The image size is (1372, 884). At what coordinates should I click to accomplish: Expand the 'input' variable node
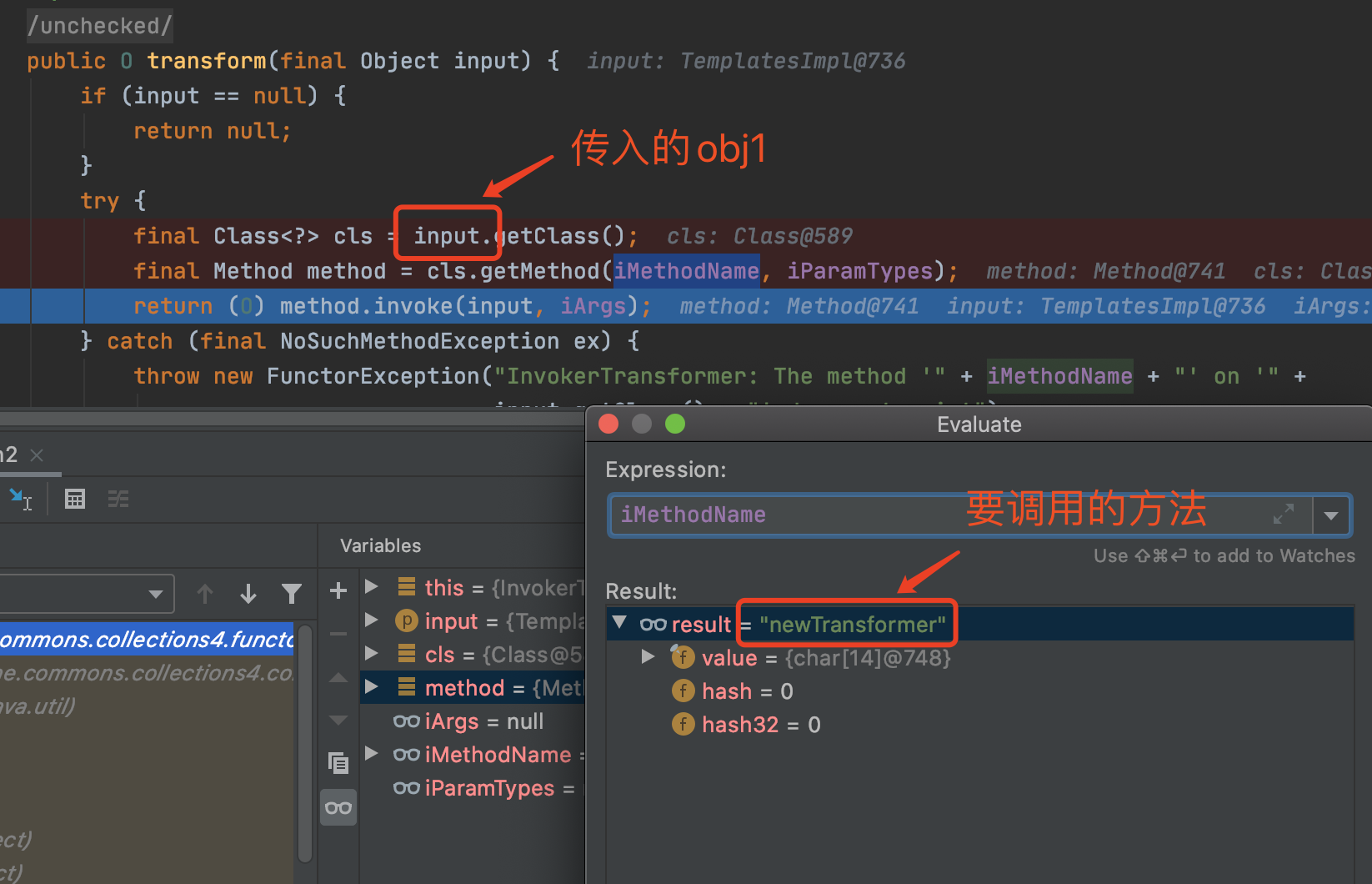click(x=373, y=620)
